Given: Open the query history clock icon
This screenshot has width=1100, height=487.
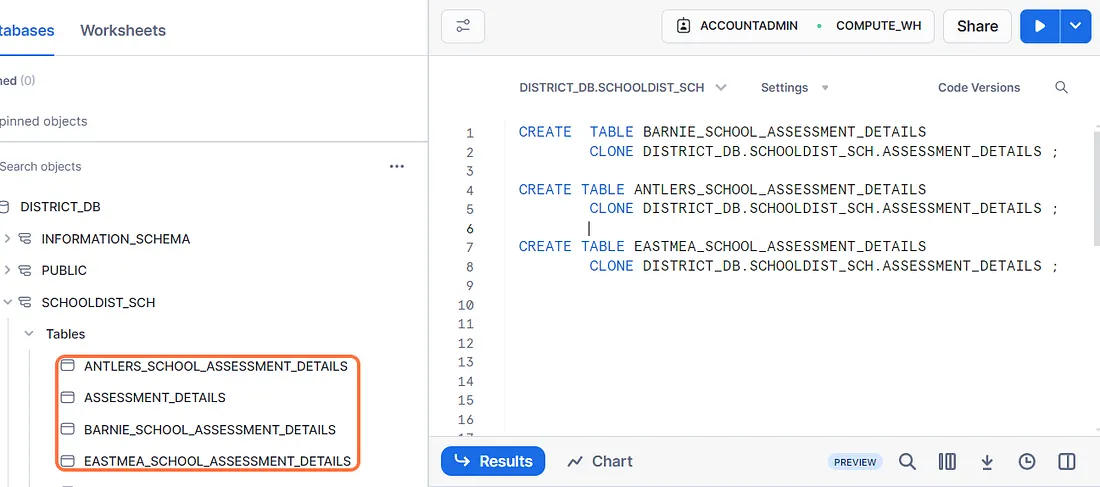Looking at the screenshot, I should click(1027, 461).
